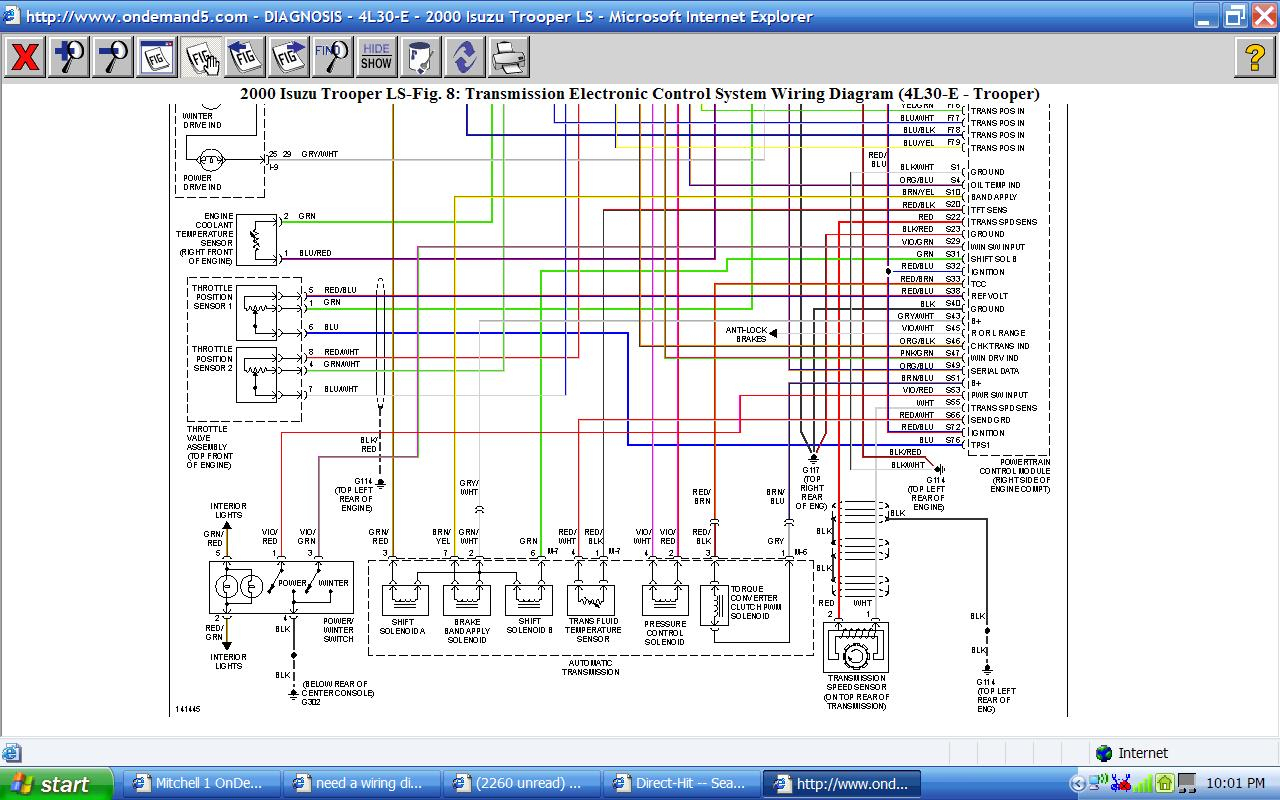This screenshot has height=800, width=1280.
Task: Click the blue refresh arrows icon
Action: pyautogui.click(x=464, y=57)
